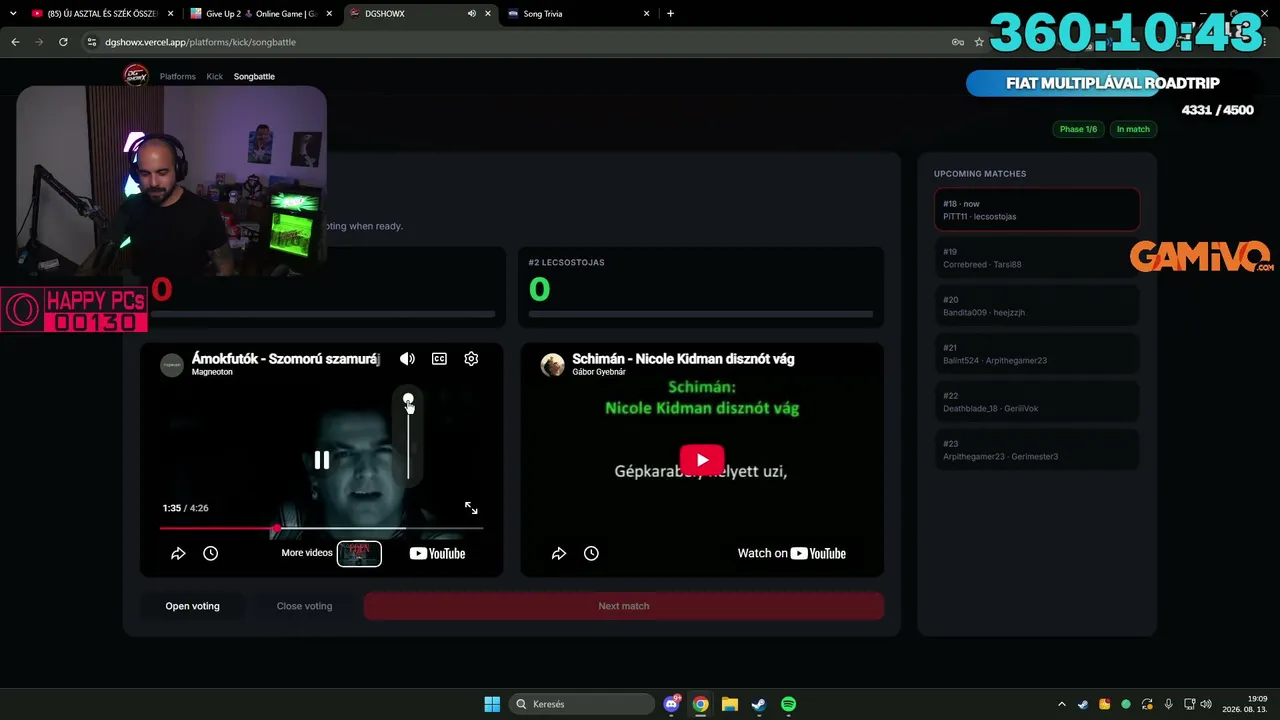Click the In match status badge
The image size is (1280, 720).
tap(1133, 129)
